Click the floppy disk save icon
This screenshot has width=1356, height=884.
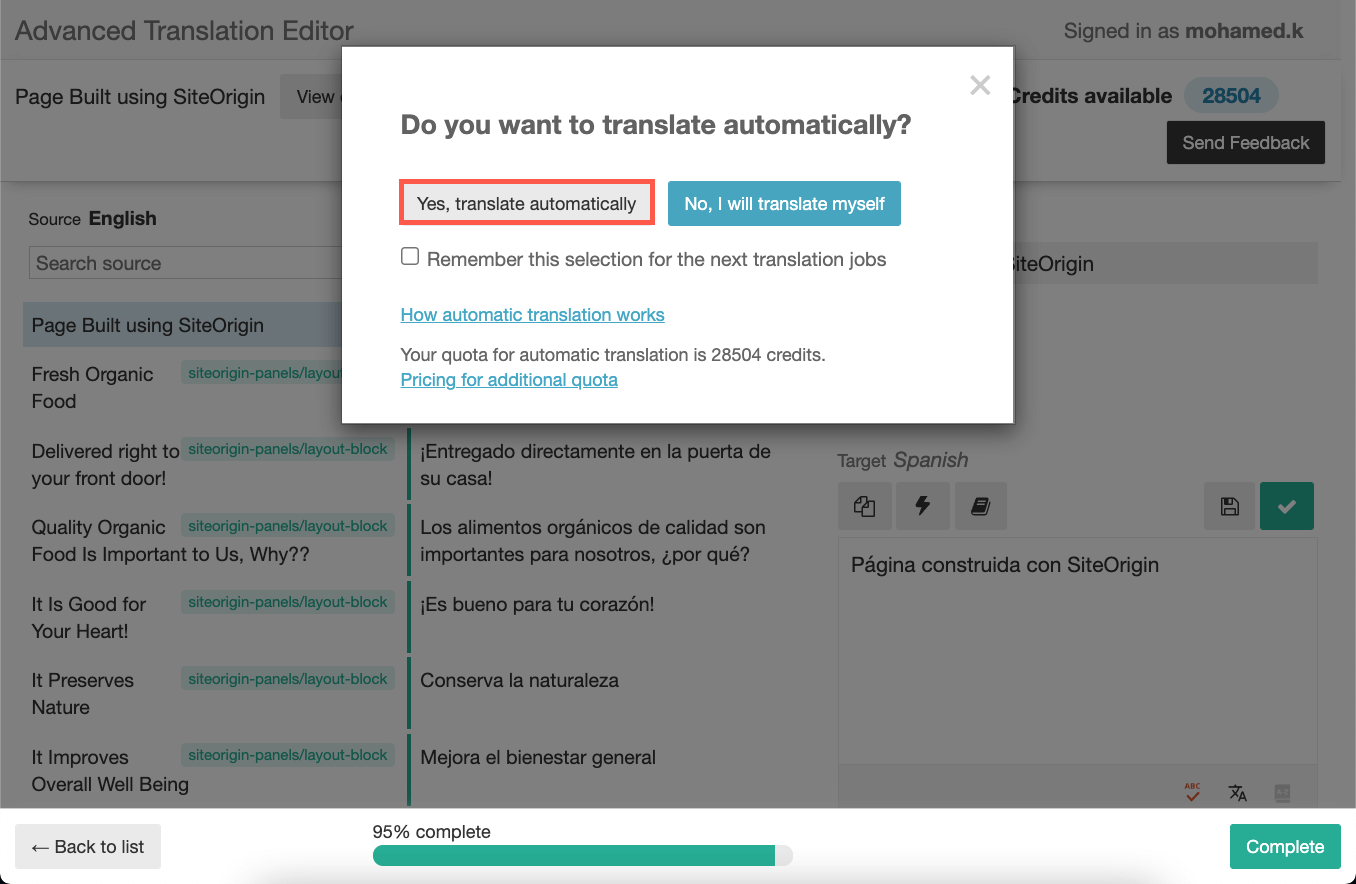point(1229,506)
